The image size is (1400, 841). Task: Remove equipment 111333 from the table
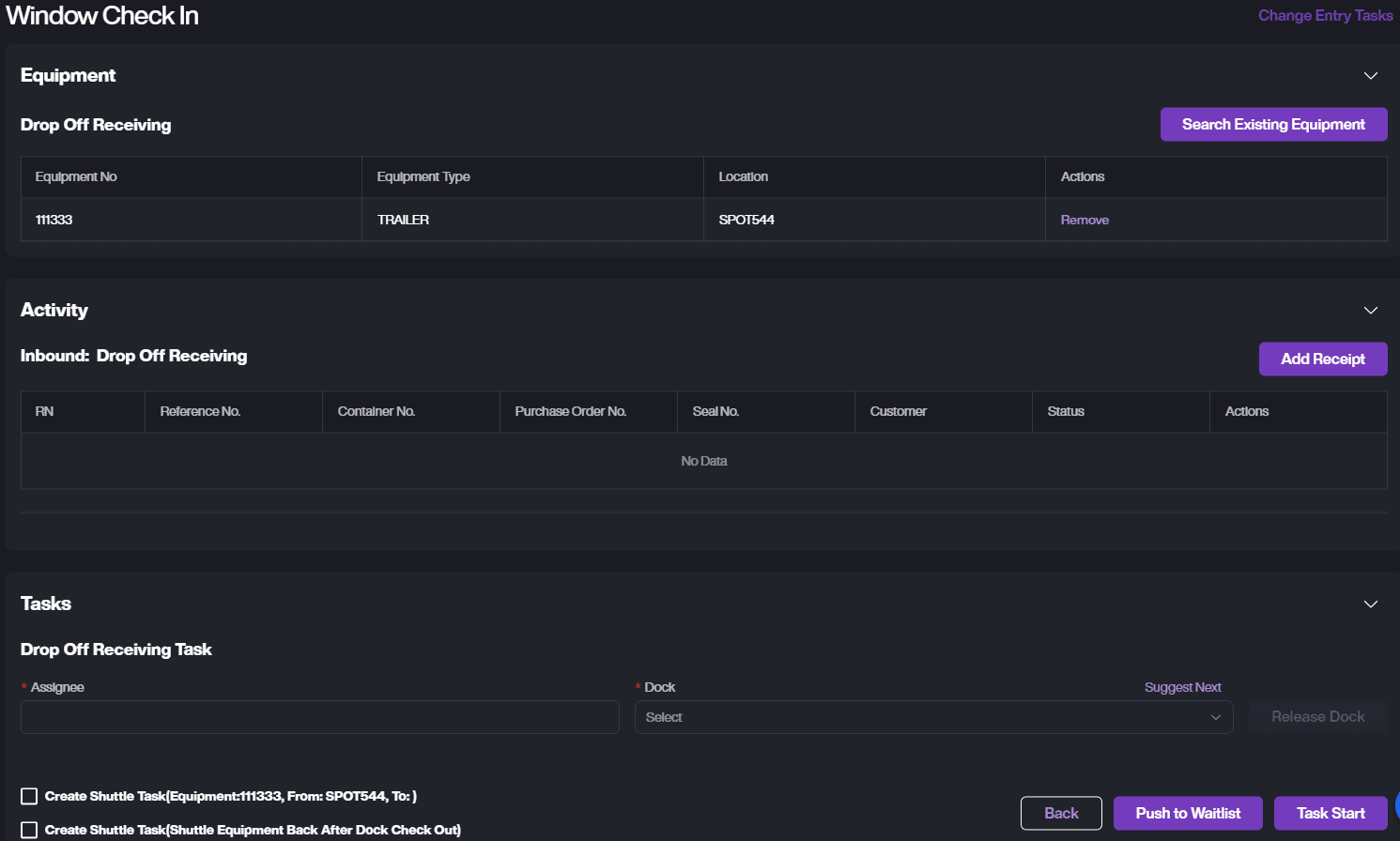[x=1084, y=220]
